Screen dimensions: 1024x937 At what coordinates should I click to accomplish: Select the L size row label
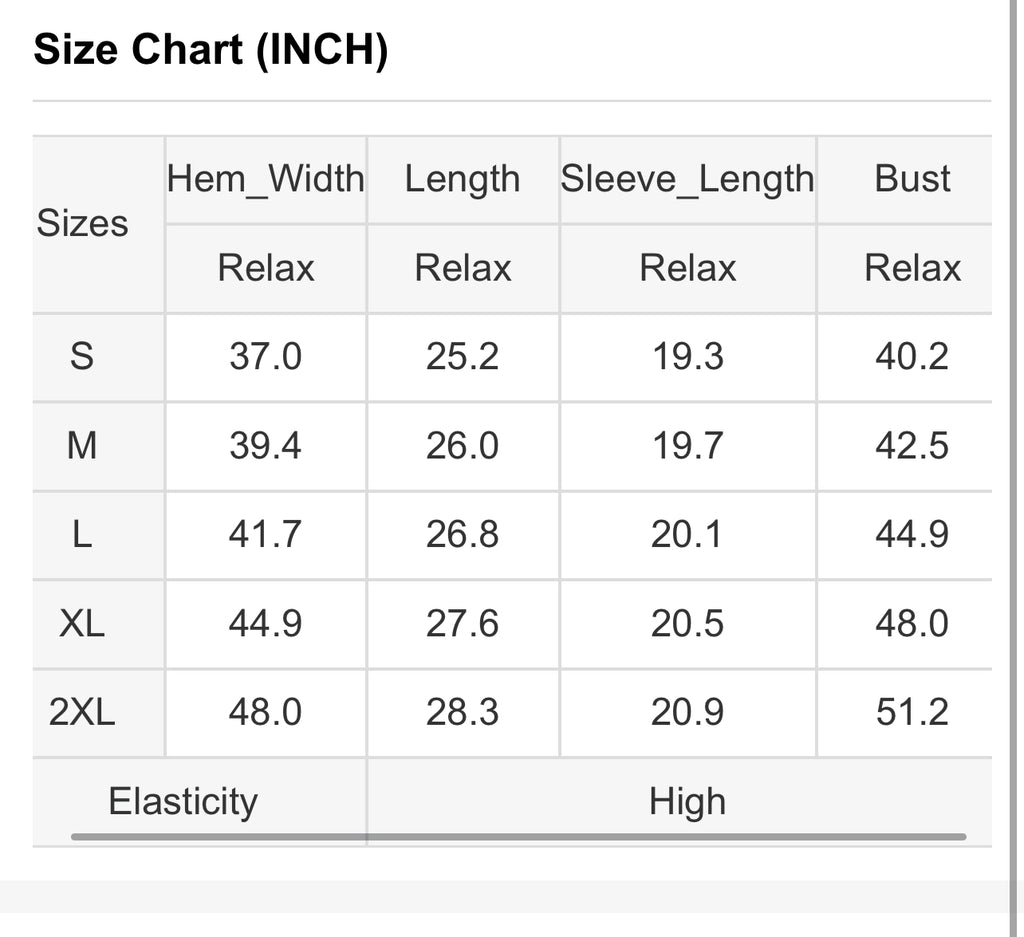[82, 535]
